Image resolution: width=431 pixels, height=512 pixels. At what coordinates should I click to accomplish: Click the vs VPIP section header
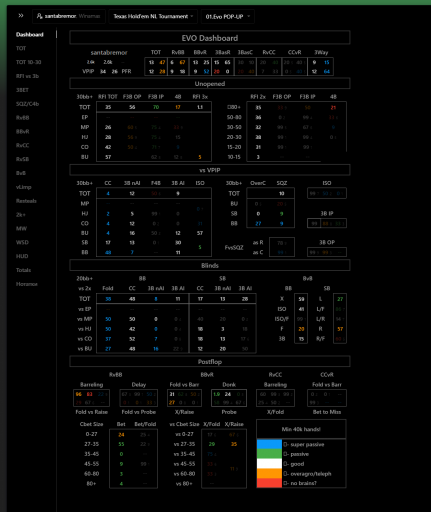coord(210,170)
